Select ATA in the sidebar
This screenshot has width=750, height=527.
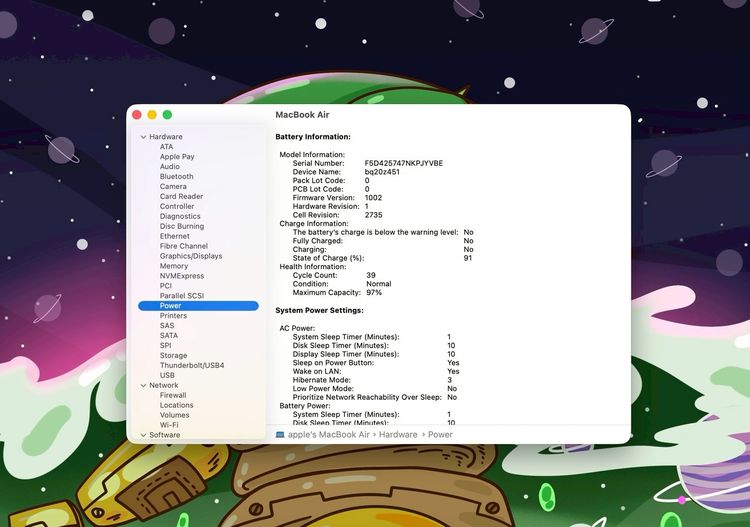166,147
